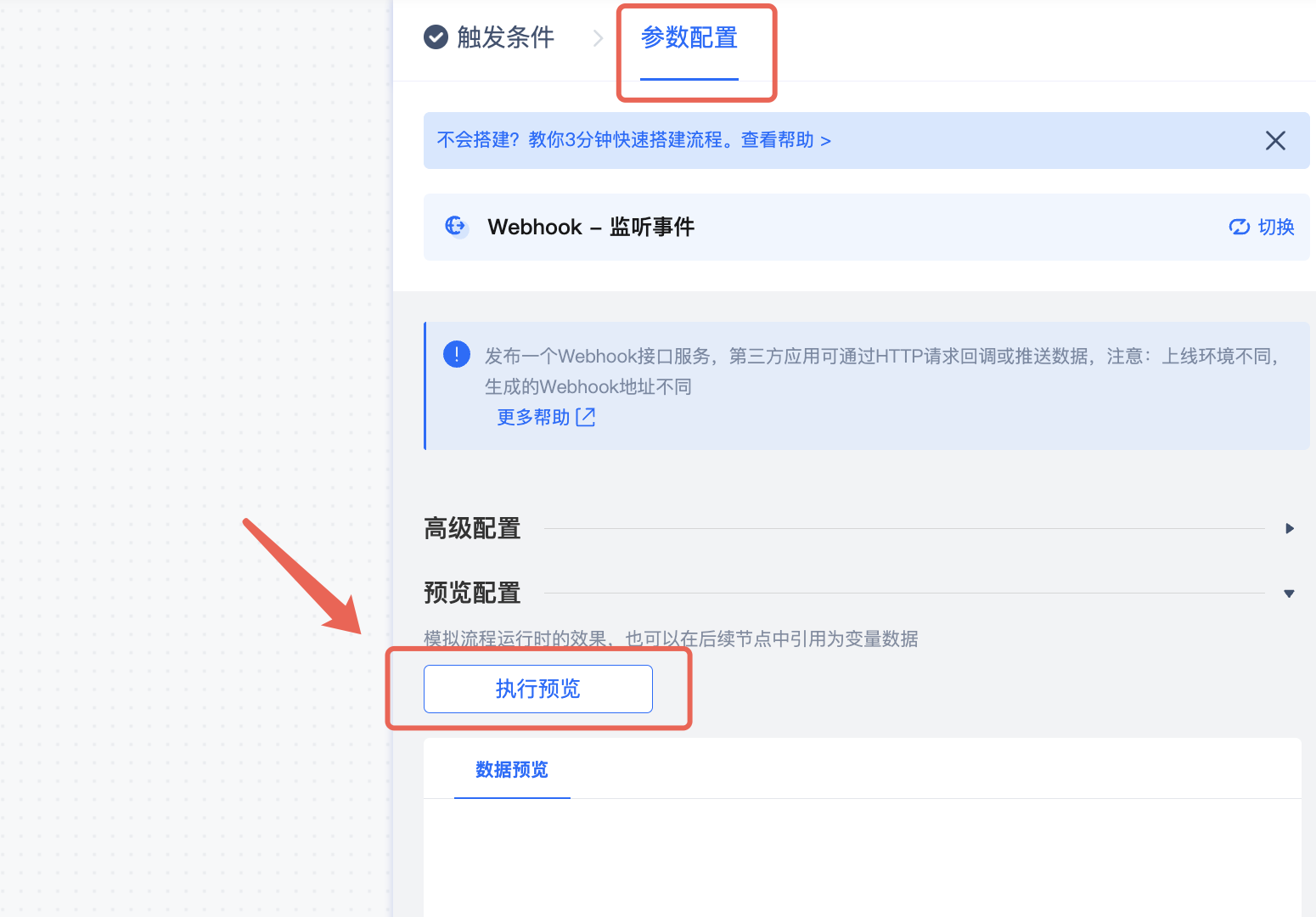Click the checkmark icon beside 触发条件
The image size is (1316, 917).
436,37
